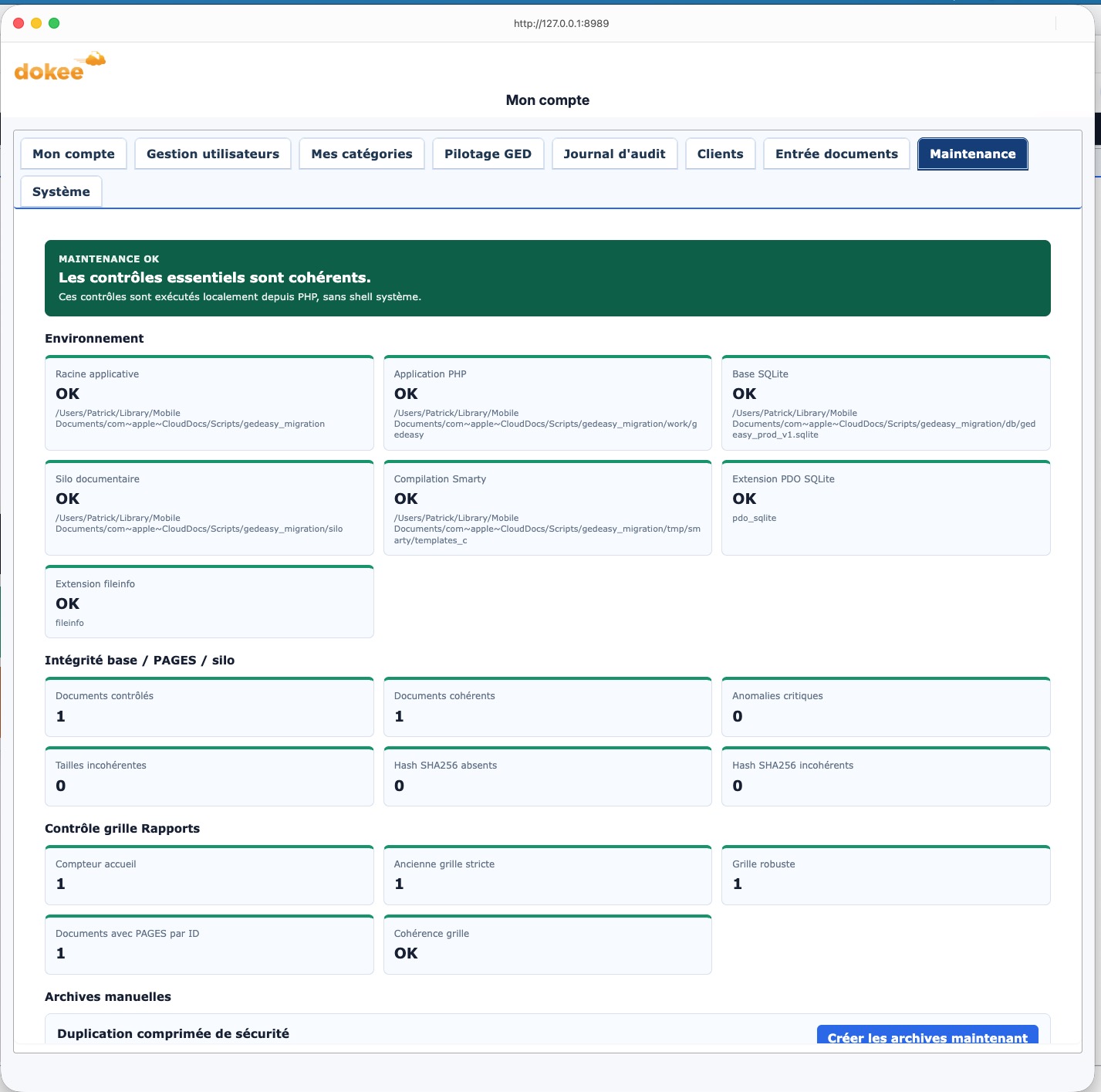Open the Entrée documents tab
This screenshot has width=1101, height=1092.
tap(836, 154)
